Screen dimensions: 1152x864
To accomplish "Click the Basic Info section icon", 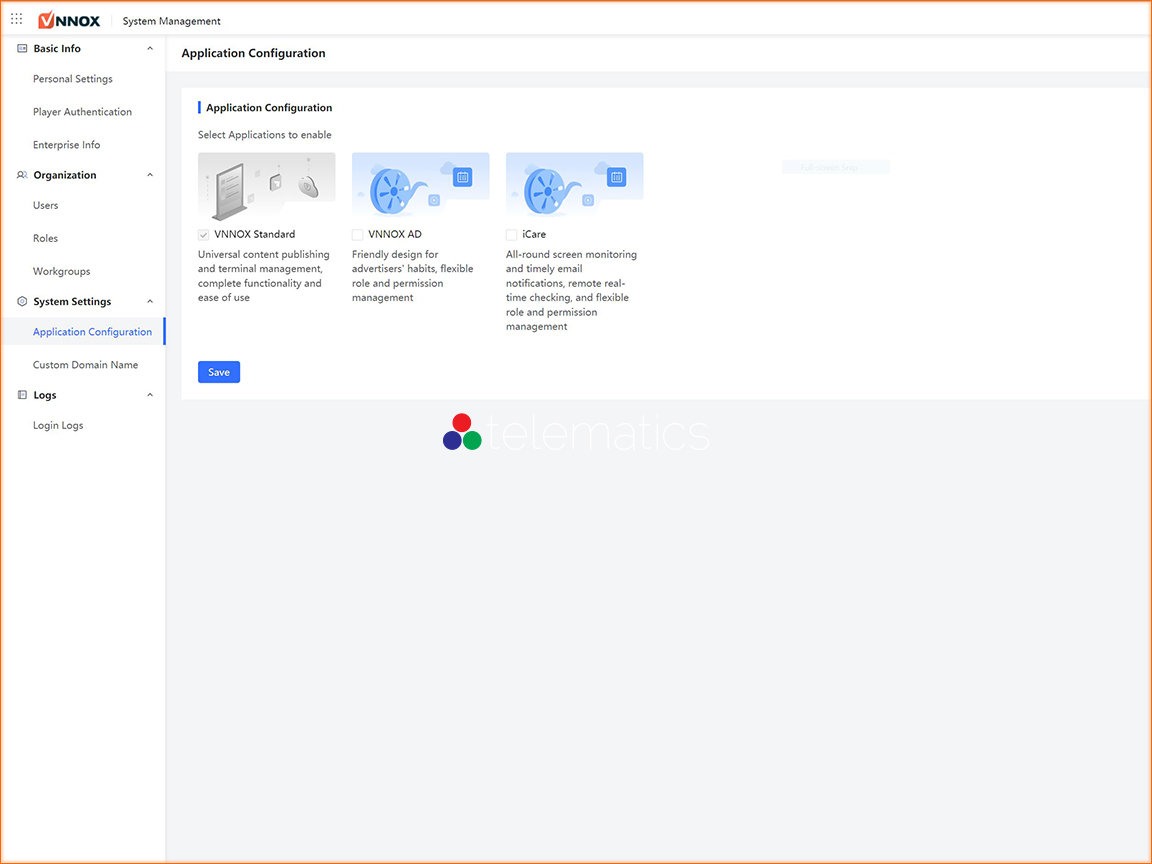I will (22, 48).
